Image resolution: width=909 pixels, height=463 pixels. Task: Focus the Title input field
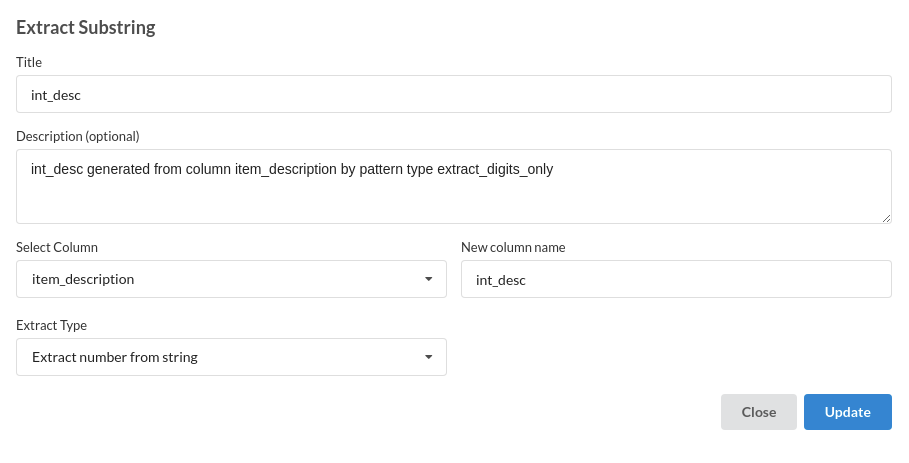tap(454, 95)
